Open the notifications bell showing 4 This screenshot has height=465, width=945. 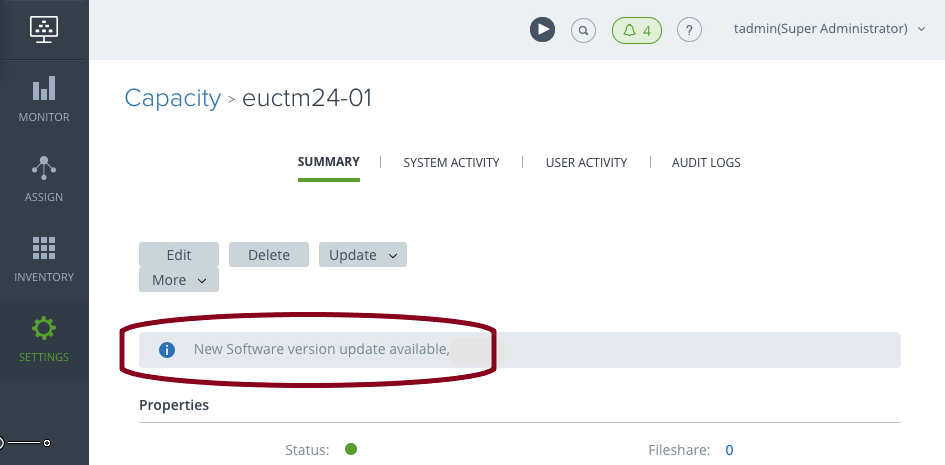pos(637,30)
